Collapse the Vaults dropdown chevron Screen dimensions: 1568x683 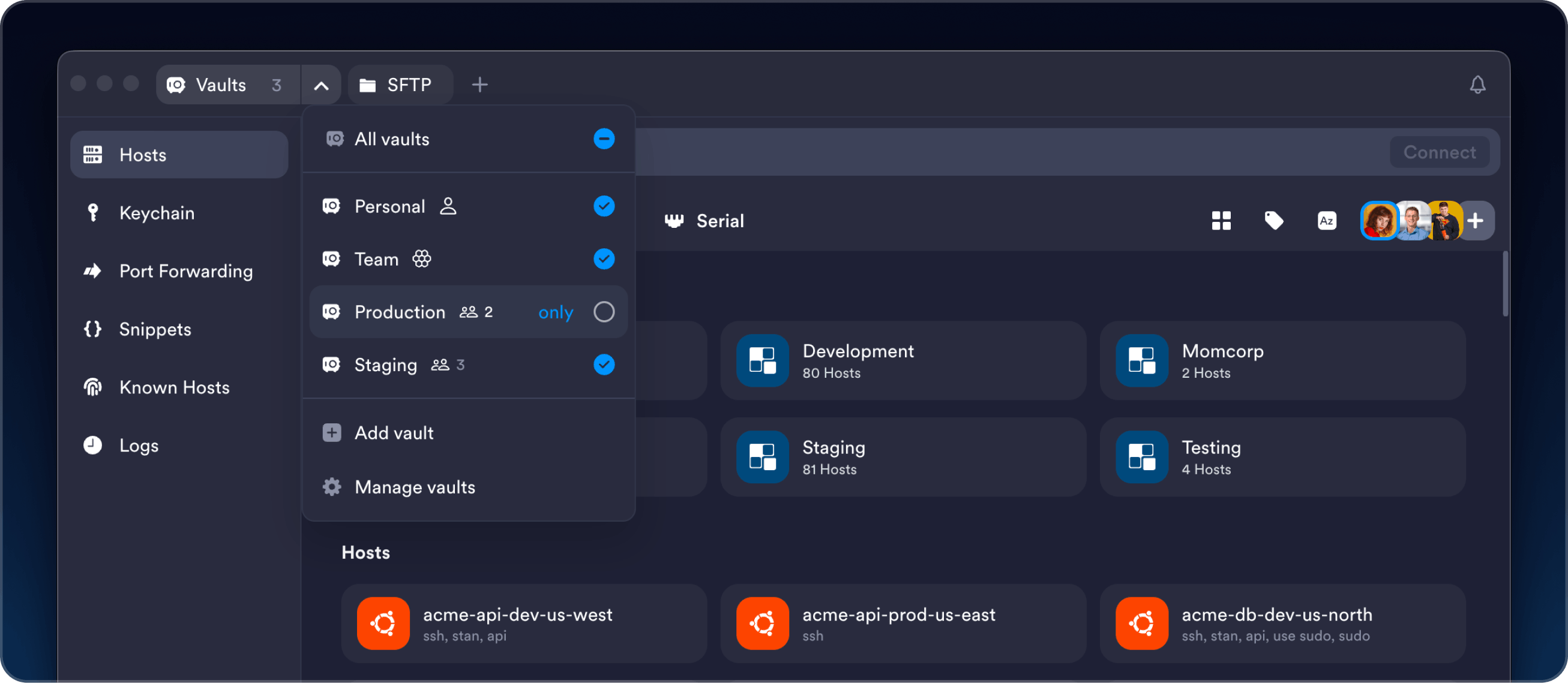pos(321,85)
